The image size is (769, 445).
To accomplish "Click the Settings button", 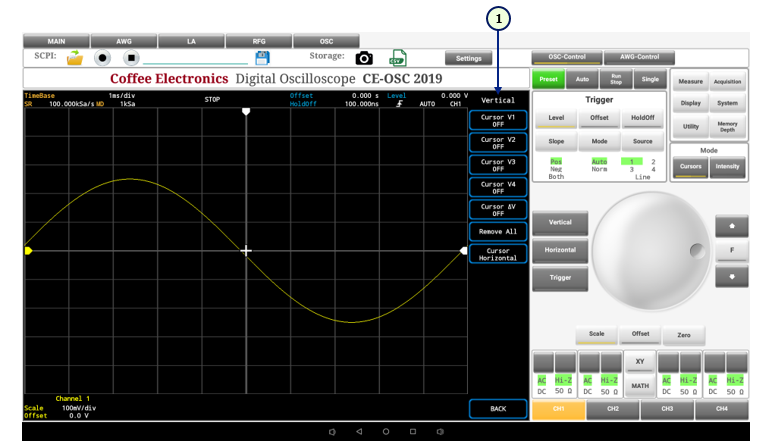I will tap(468, 58).
